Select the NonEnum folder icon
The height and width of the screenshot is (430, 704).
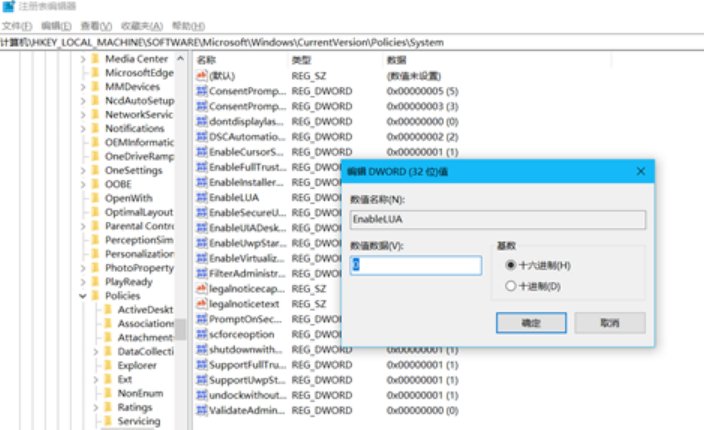108,393
